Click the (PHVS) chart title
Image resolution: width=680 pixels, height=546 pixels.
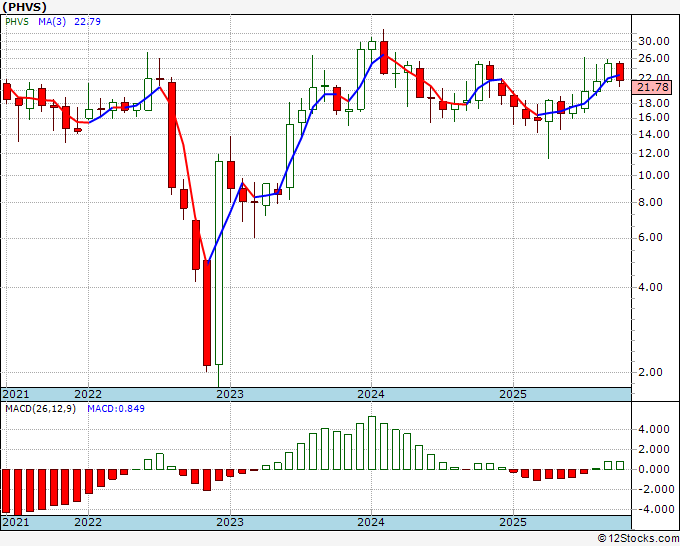click(x=24, y=7)
